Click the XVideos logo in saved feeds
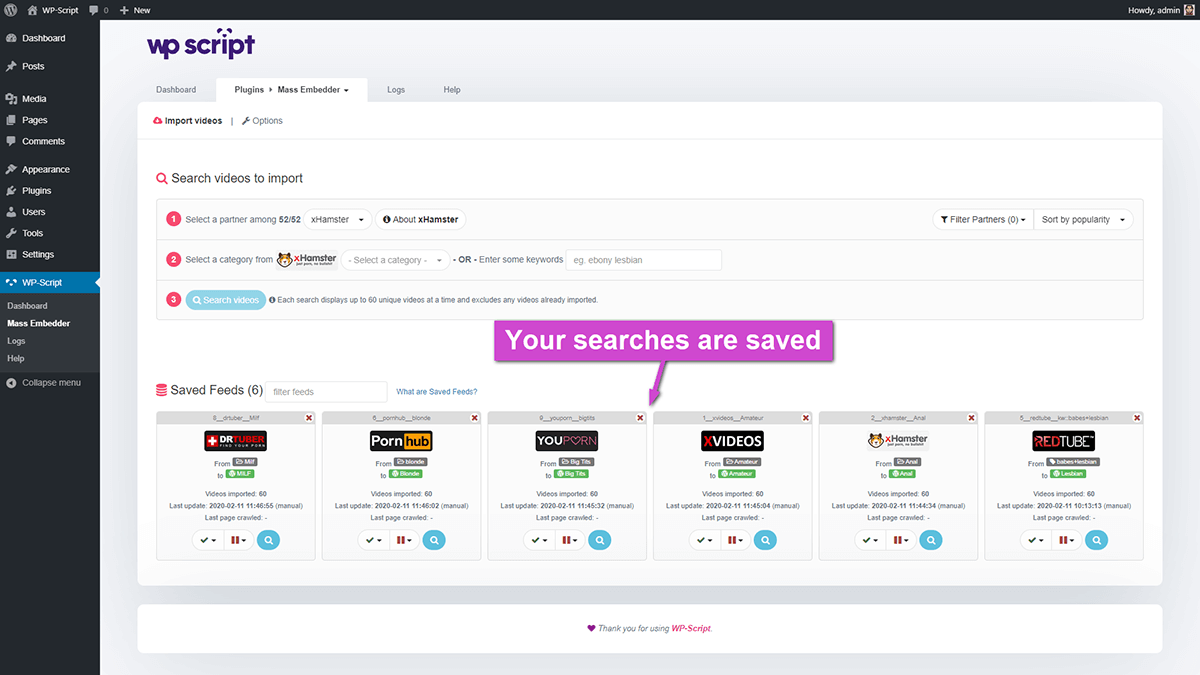 click(732, 441)
